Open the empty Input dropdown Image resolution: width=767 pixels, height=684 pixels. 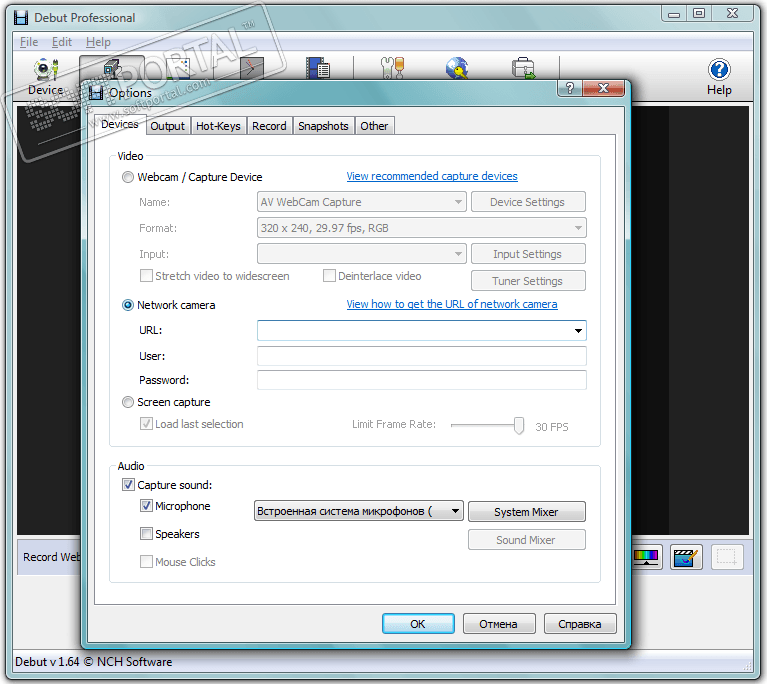(361, 254)
